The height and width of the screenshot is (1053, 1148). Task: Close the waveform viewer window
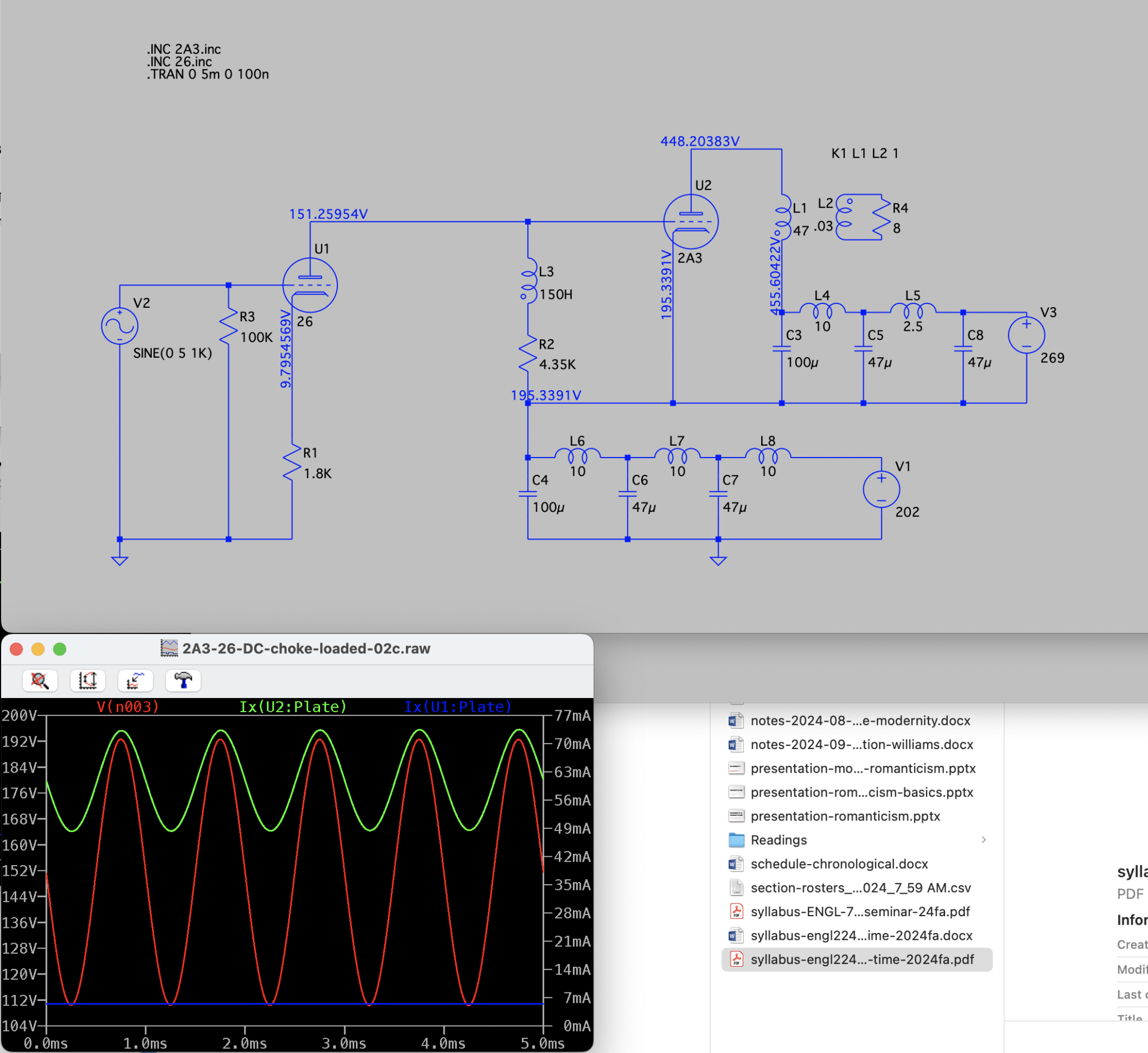tap(16, 649)
